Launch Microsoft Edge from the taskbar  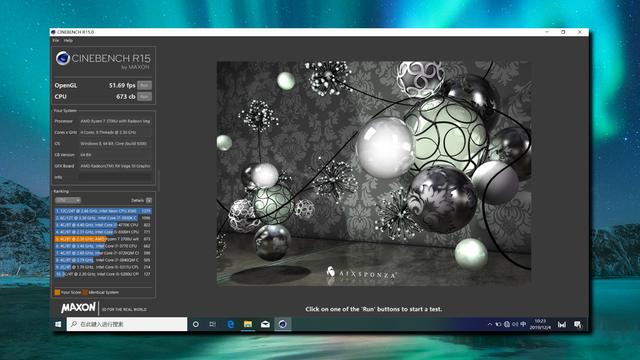click(x=231, y=324)
